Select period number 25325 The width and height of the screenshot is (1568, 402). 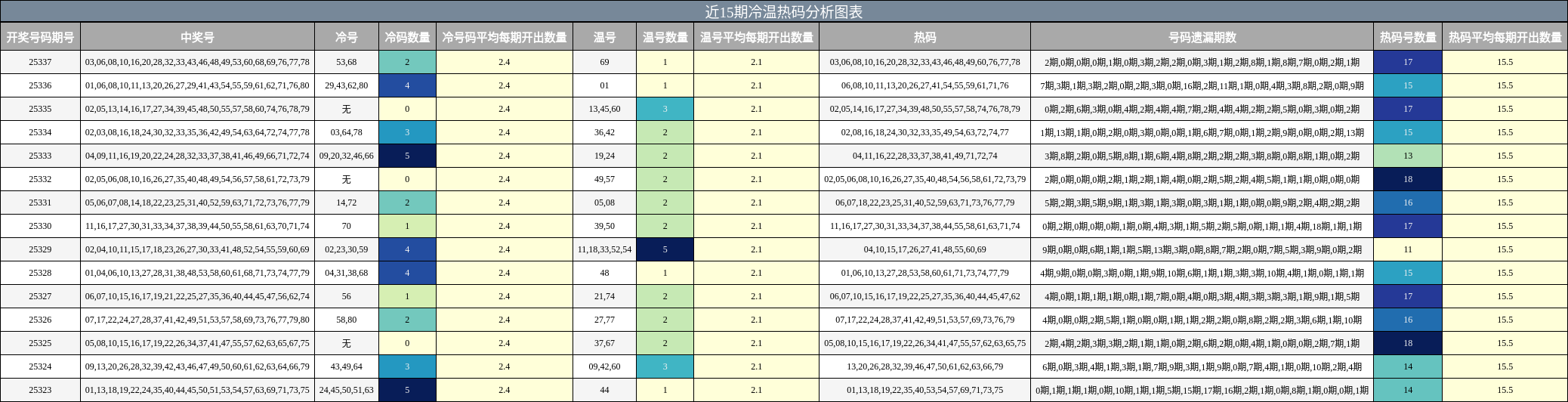(40, 343)
